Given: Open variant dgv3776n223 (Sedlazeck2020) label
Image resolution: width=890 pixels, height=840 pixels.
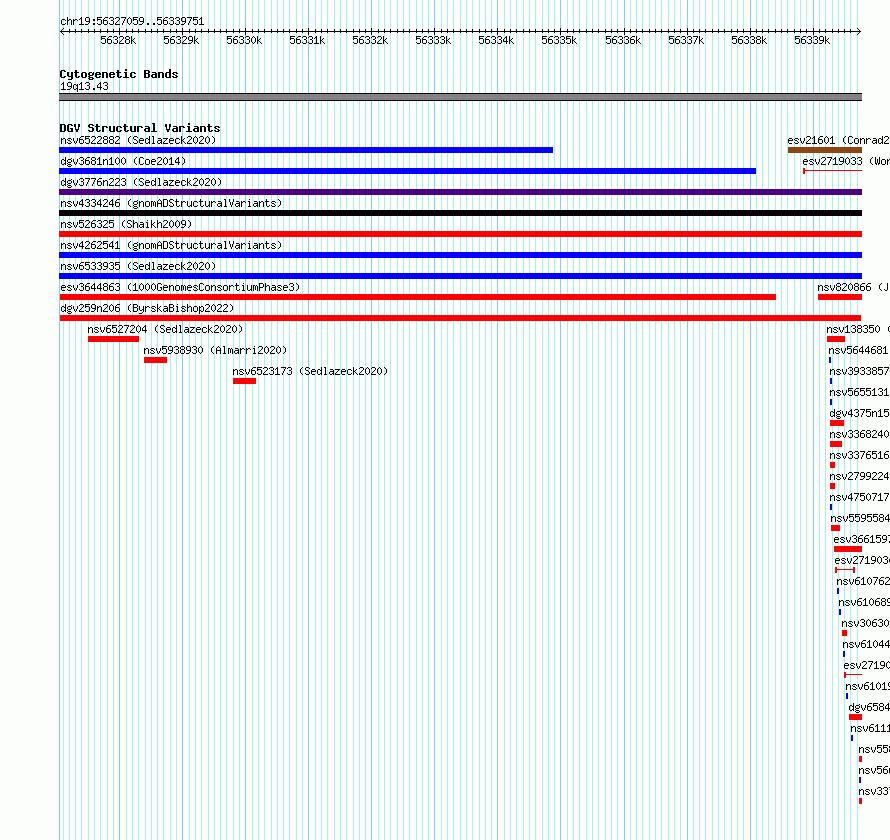Looking at the screenshot, I should click(x=141, y=182).
